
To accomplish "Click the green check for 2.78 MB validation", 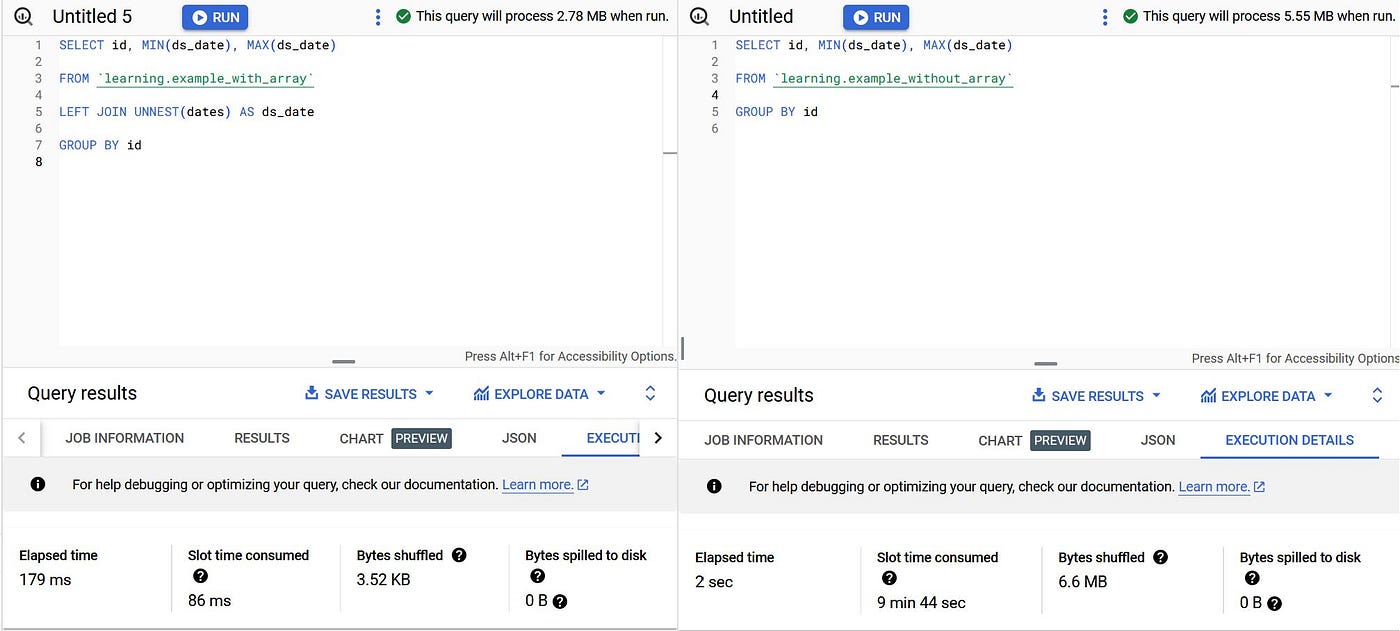I will click(403, 16).
